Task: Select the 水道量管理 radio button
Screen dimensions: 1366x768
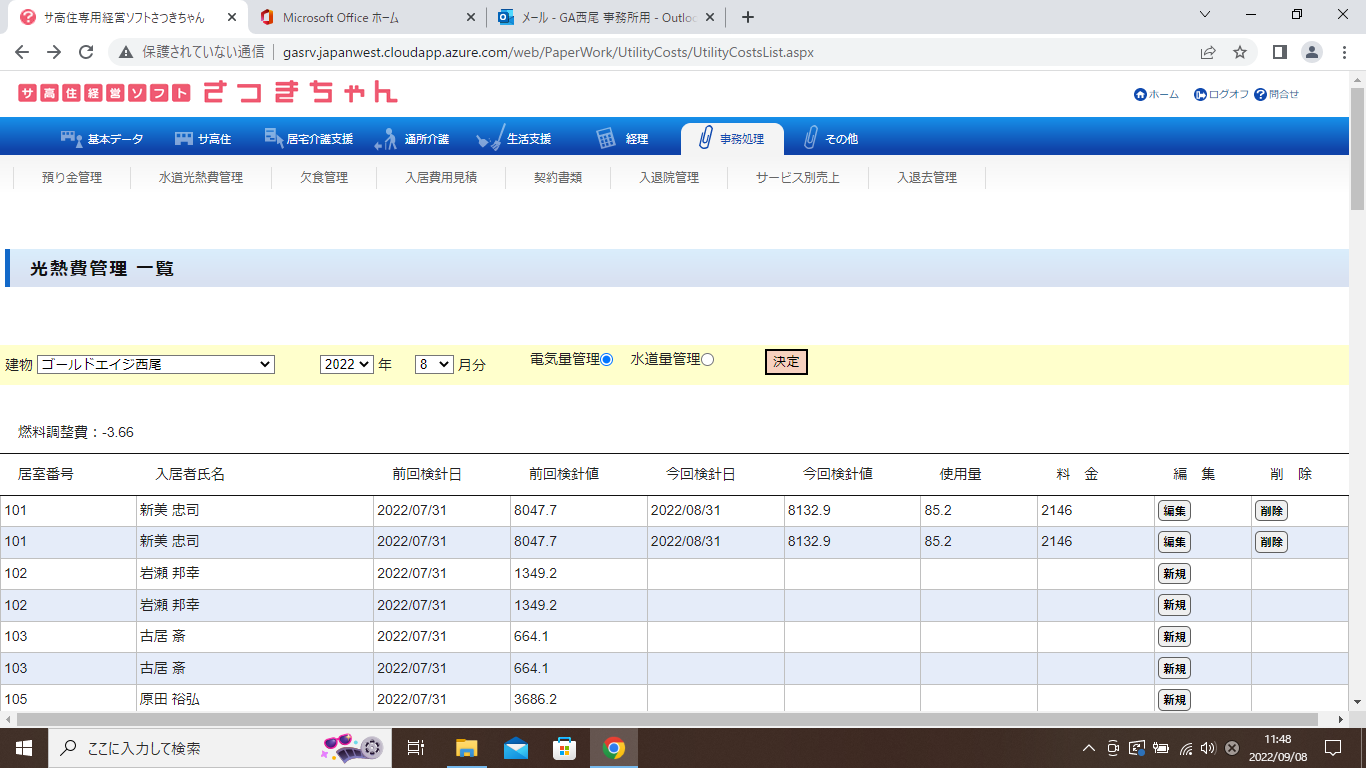Action: [x=708, y=360]
